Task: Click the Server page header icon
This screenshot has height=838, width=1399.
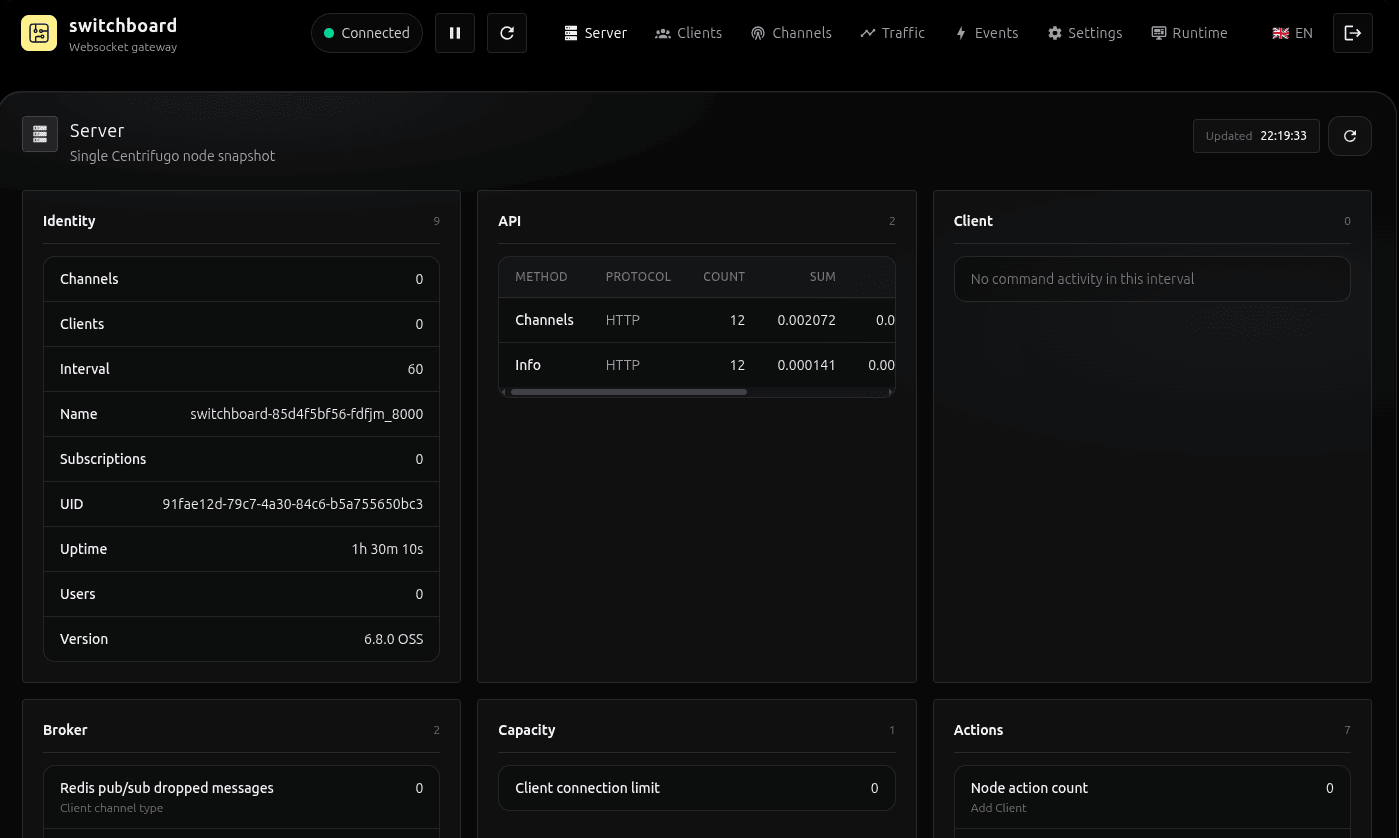Action: pyautogui.click(x=40, y=134)
